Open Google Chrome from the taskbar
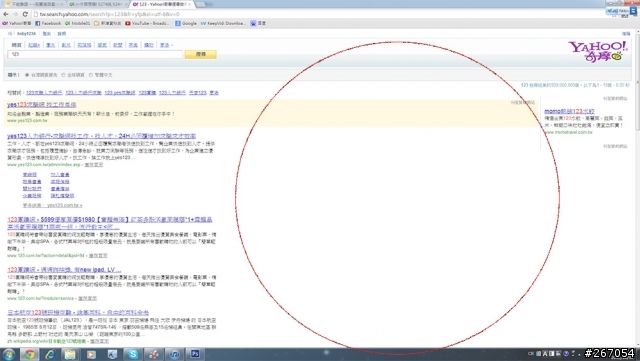 (x=29, y=354)
